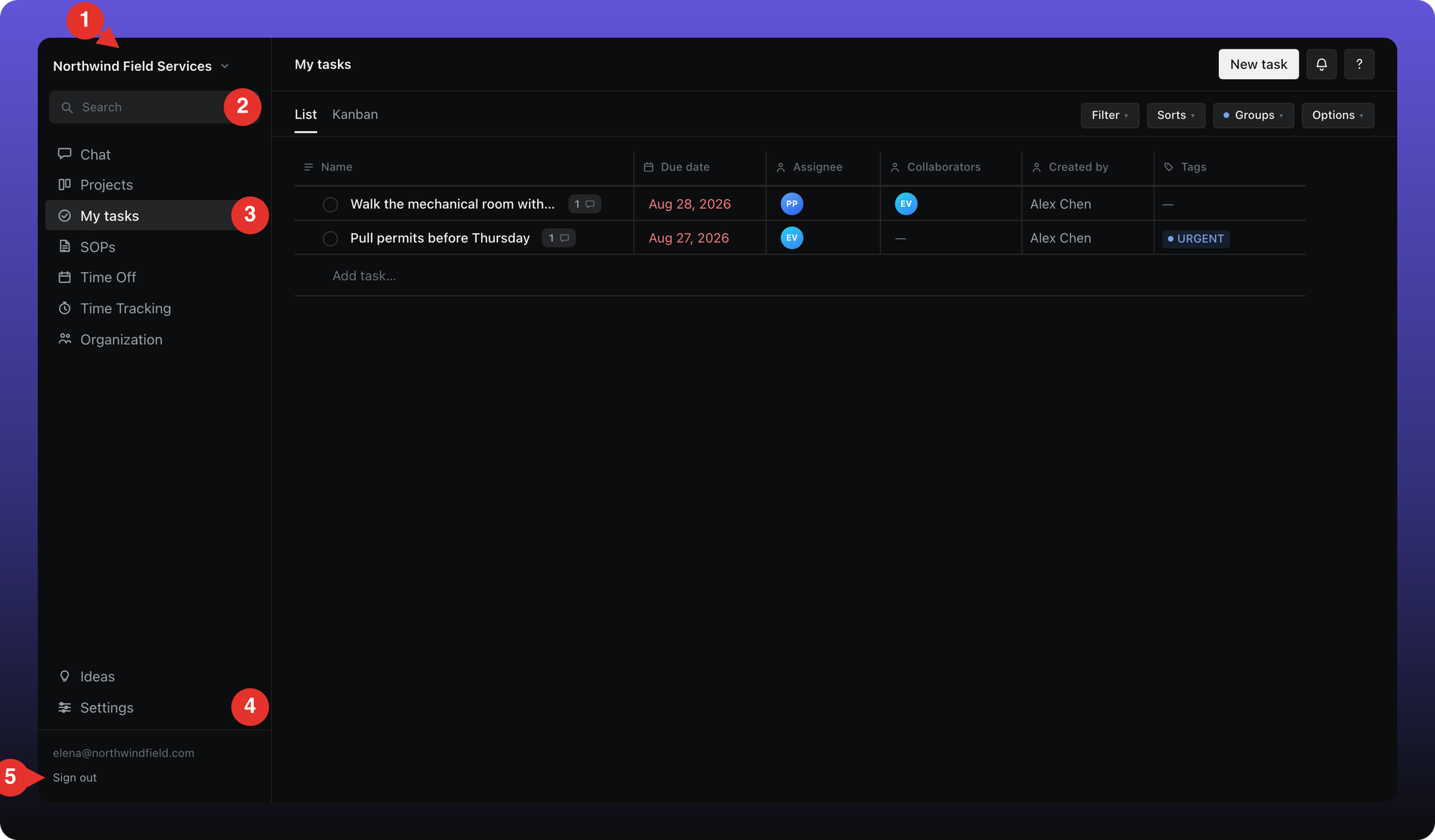
Task: Open the notifications bell
Action: pyautogui.click(x=1321, y=65)
